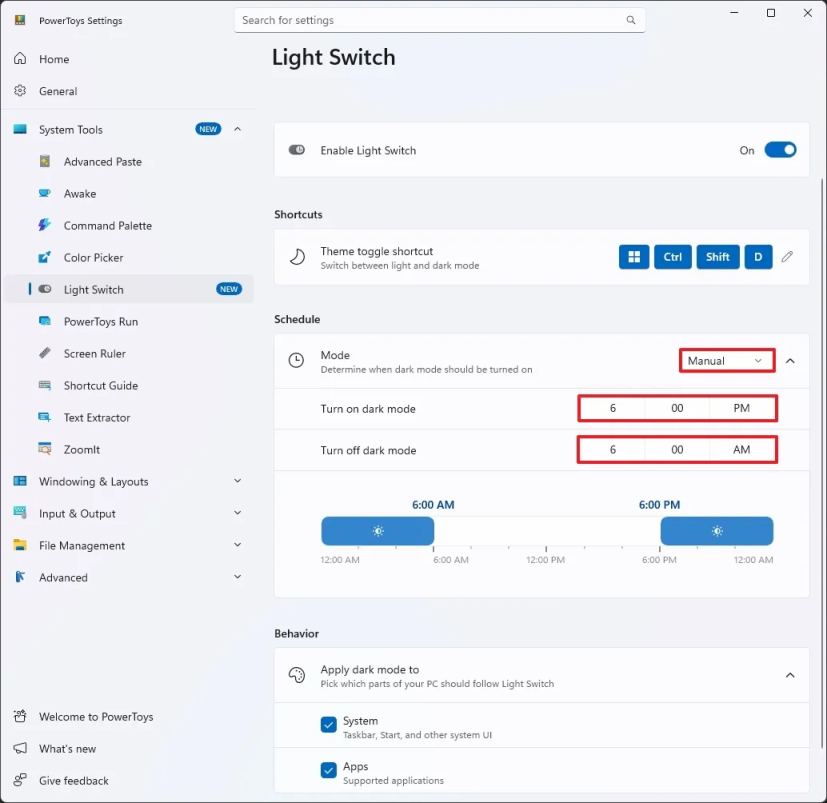
Task: Uncheck System under Apply dark mode to
Action: point(329,723)
